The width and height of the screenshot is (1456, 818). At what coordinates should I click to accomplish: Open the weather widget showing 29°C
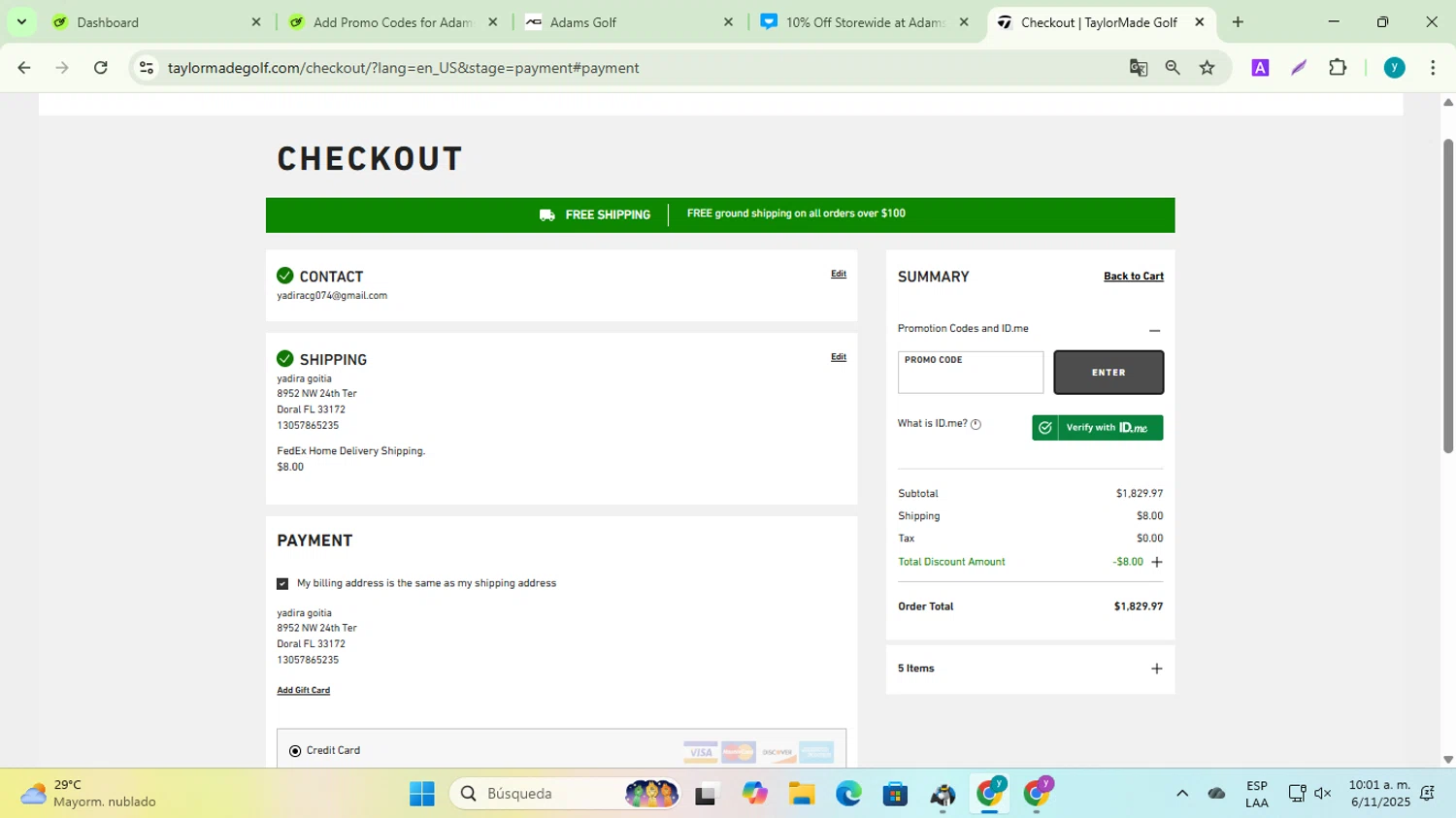click(89, 794)
